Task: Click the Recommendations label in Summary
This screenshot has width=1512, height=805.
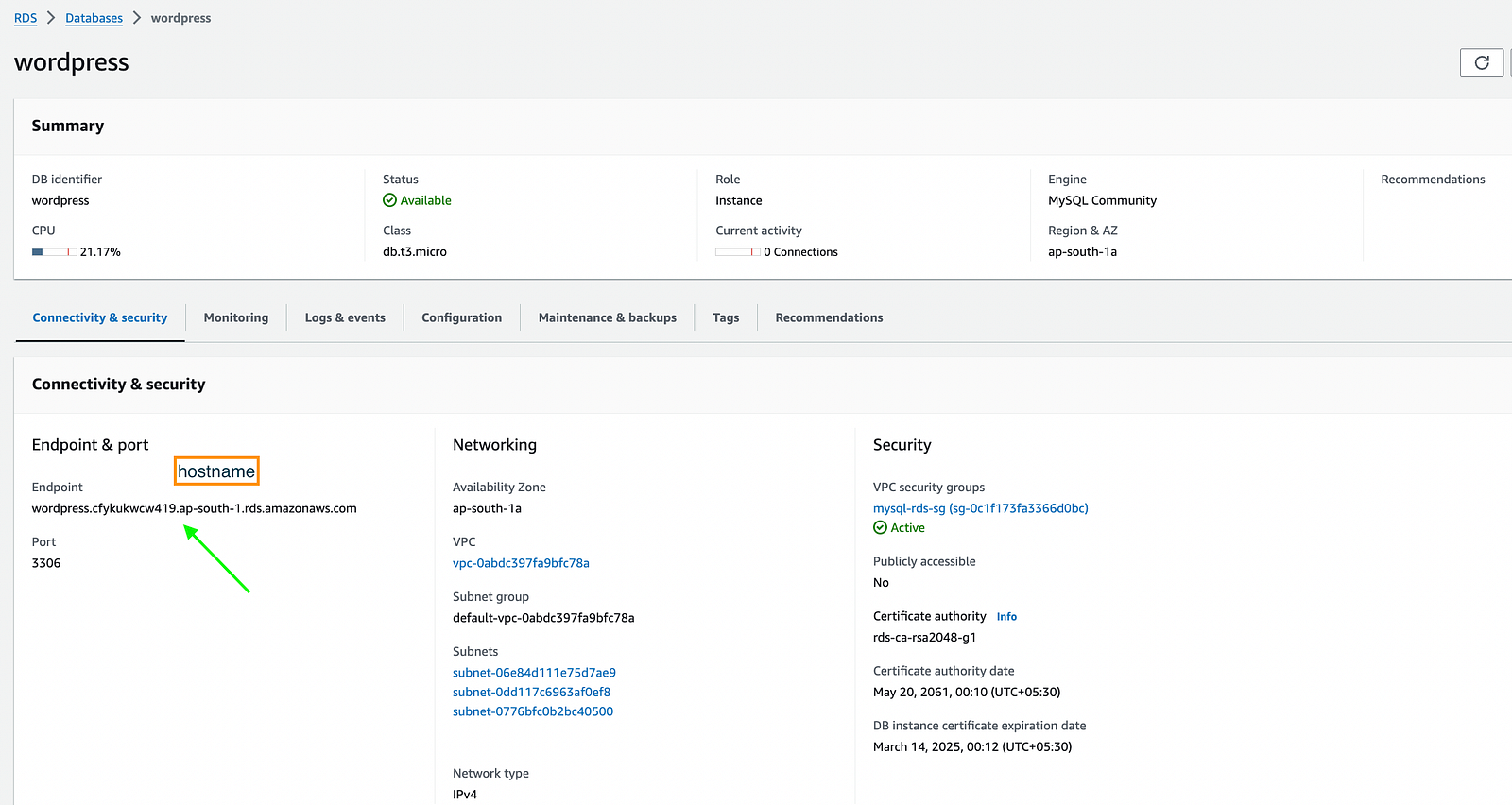Action: pos(1433,180)
